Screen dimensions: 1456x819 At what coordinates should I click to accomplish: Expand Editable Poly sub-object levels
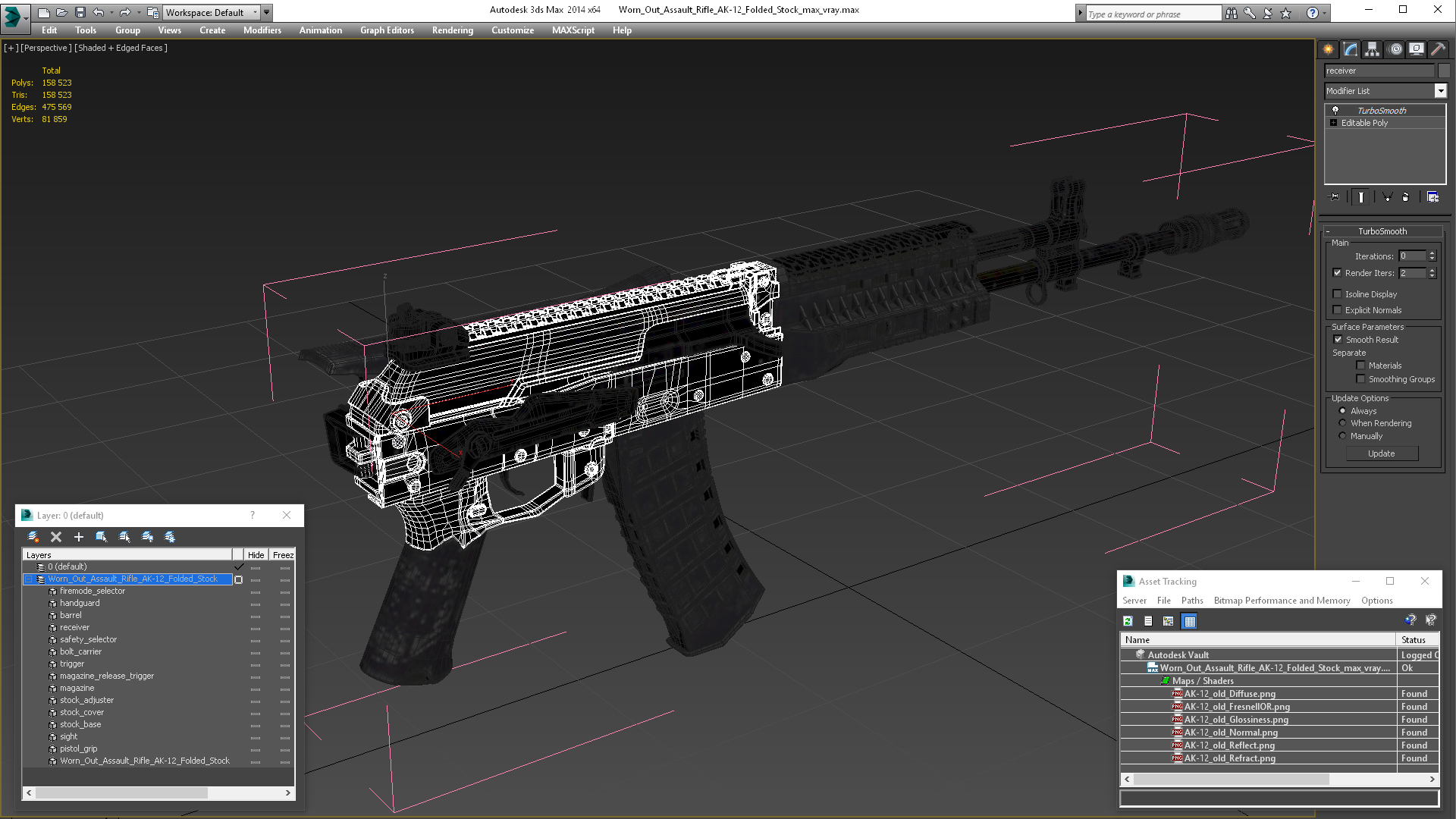(1333, 123)
